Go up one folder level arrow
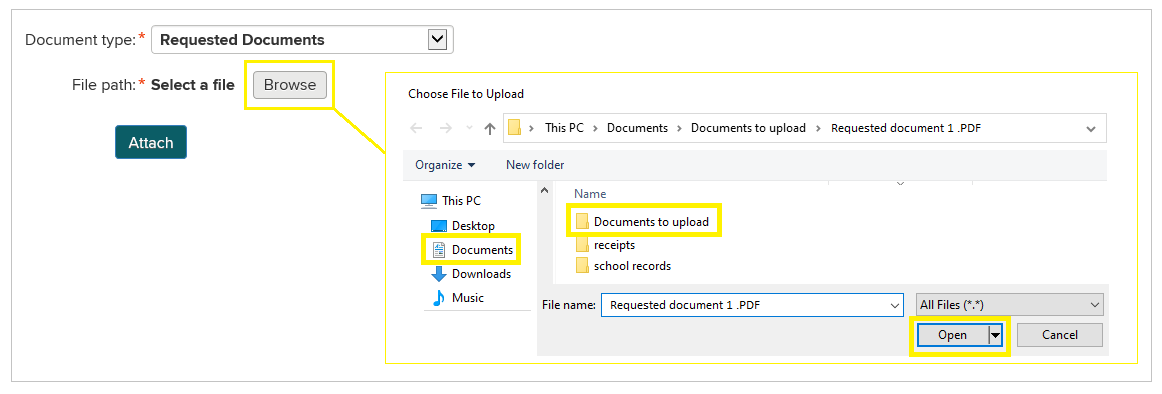 click(490, 128)
